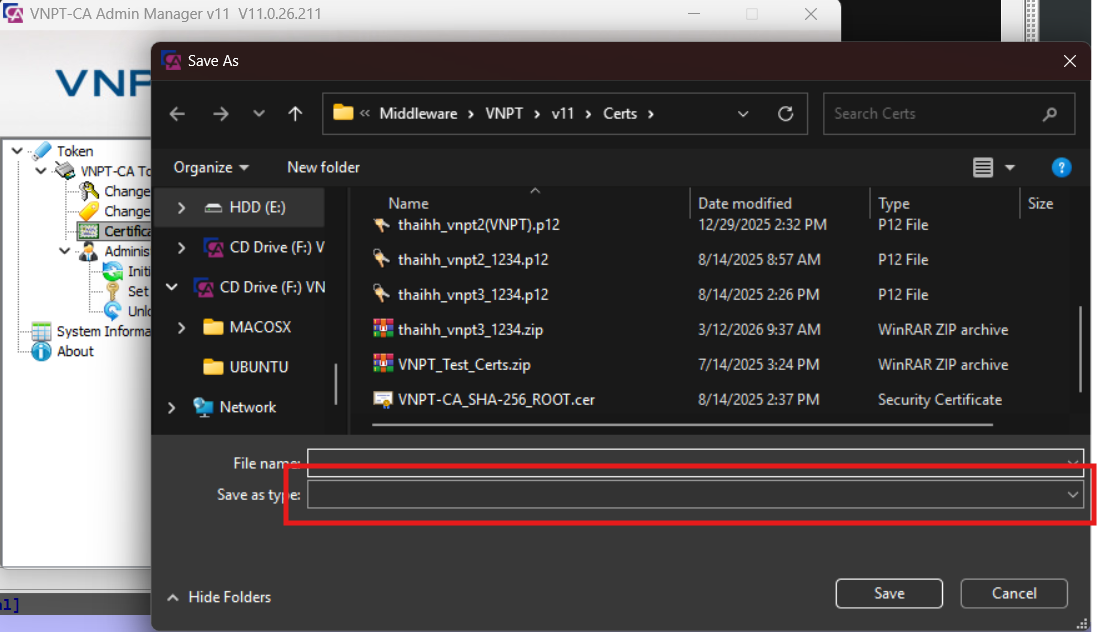Image resolution: width=1098 pixels, height=632 pixels.
Task: Select second Change item with tag icon
Action: pyautogui.click(x=127, y=211)
